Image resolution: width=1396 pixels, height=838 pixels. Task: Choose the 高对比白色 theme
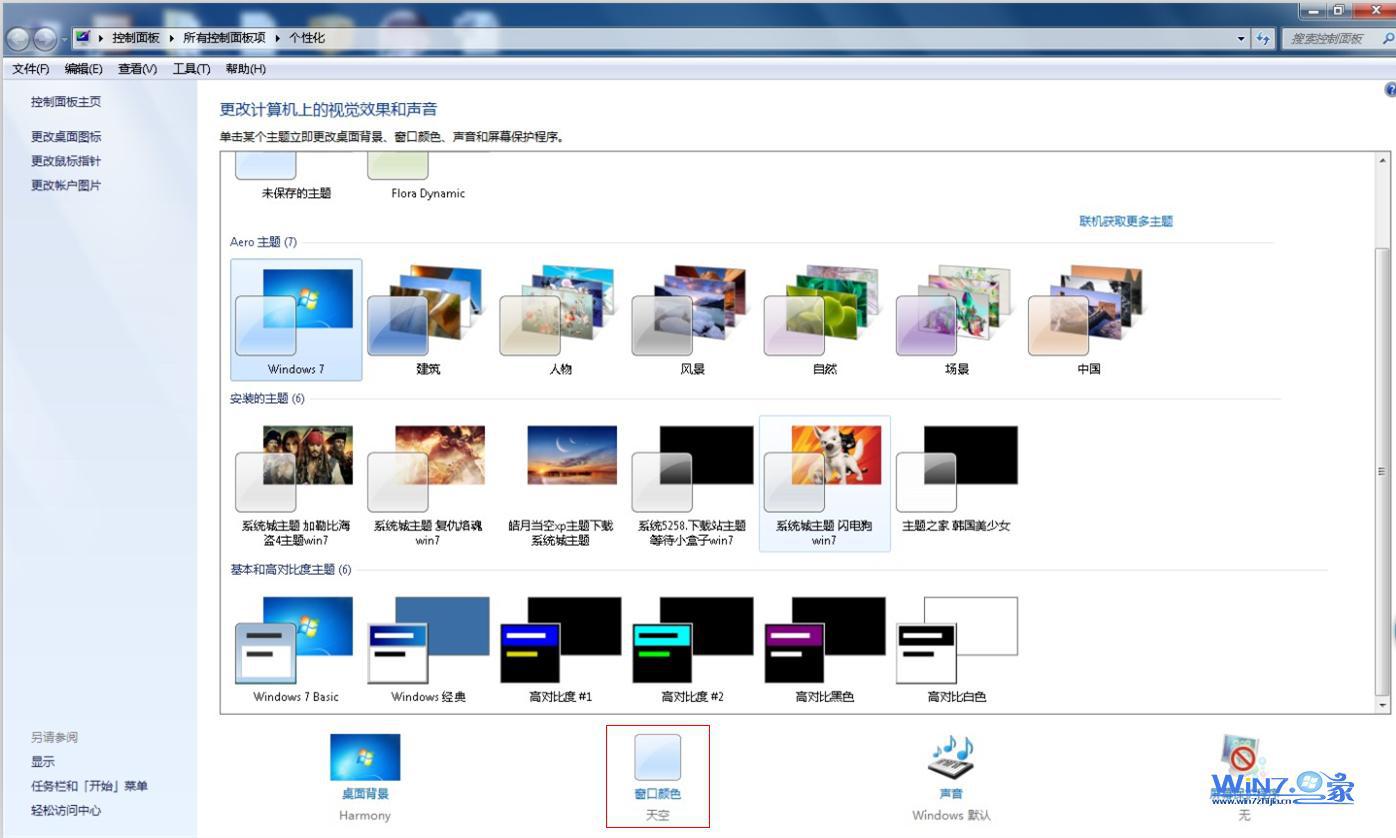[956, 649]
